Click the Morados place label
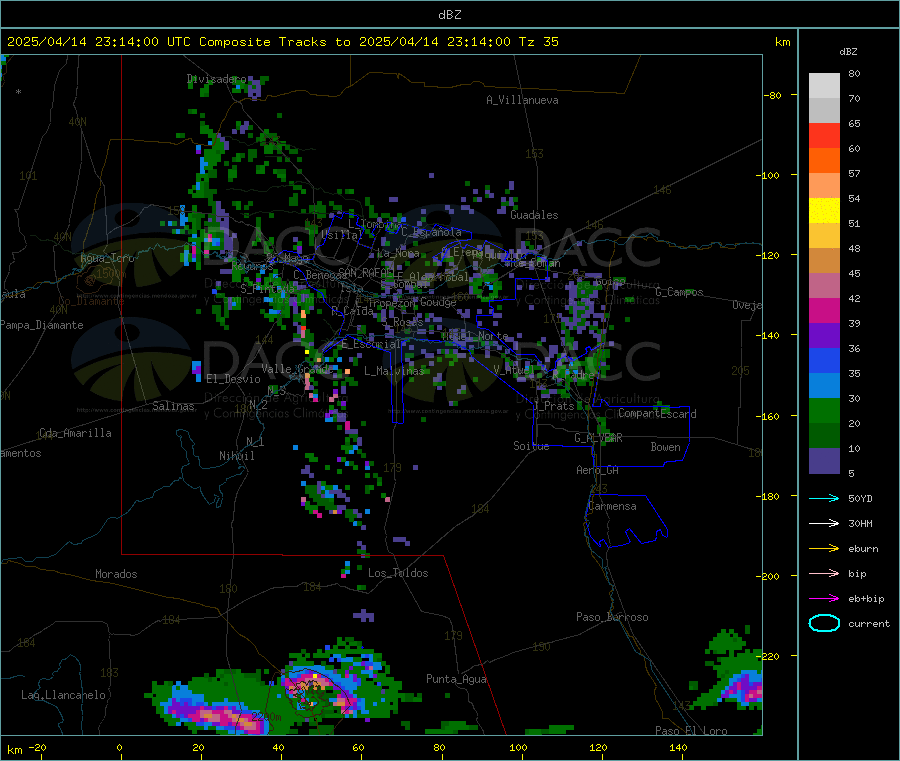900x761 pixels. (116, 574)
